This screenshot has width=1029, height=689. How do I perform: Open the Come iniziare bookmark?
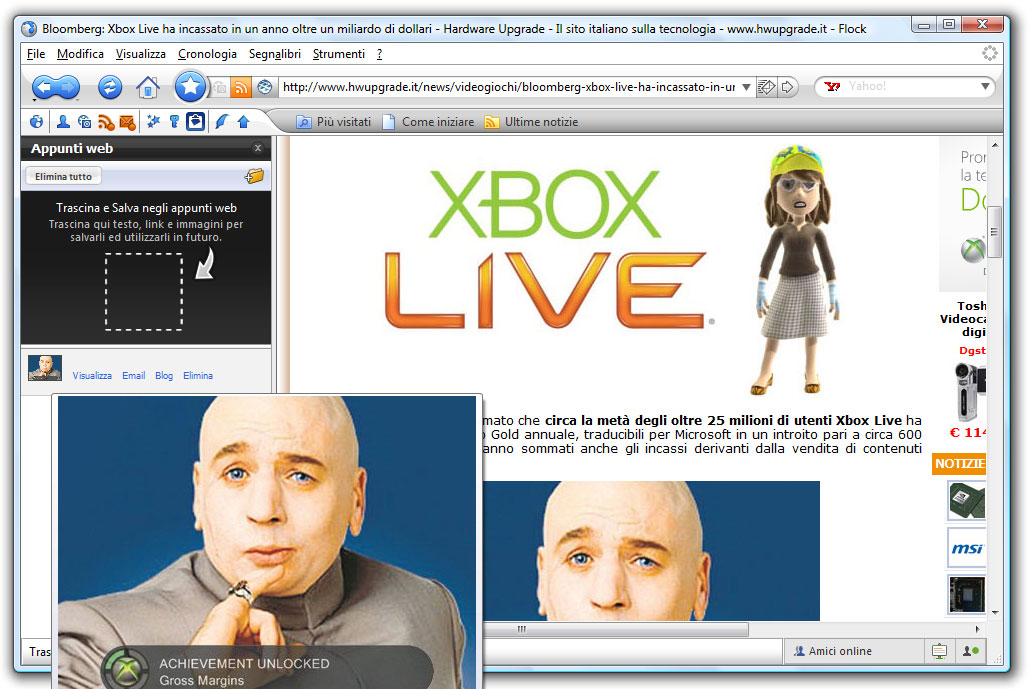coord(429,121)
